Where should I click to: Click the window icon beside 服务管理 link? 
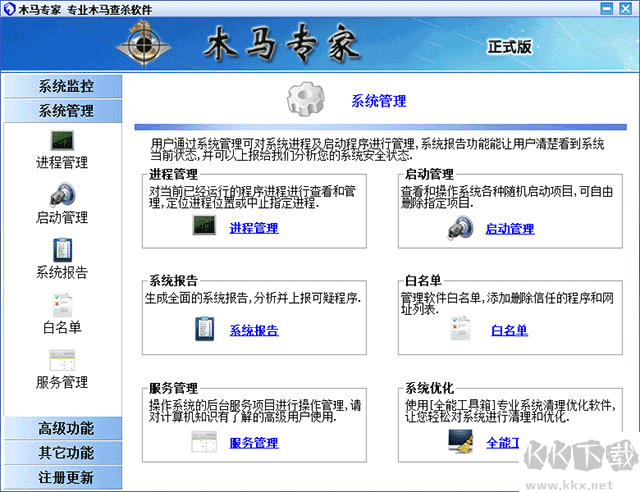[204, 441]
